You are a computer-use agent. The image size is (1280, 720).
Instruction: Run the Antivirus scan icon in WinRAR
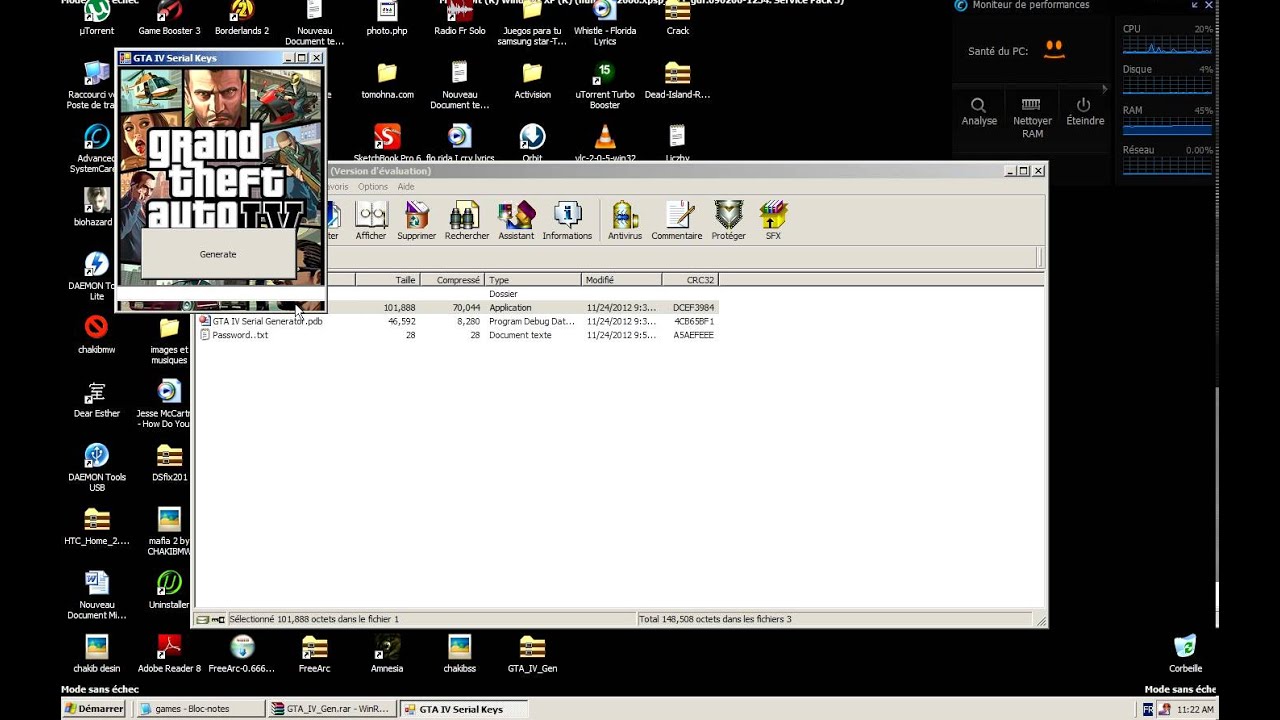(625, 221)
